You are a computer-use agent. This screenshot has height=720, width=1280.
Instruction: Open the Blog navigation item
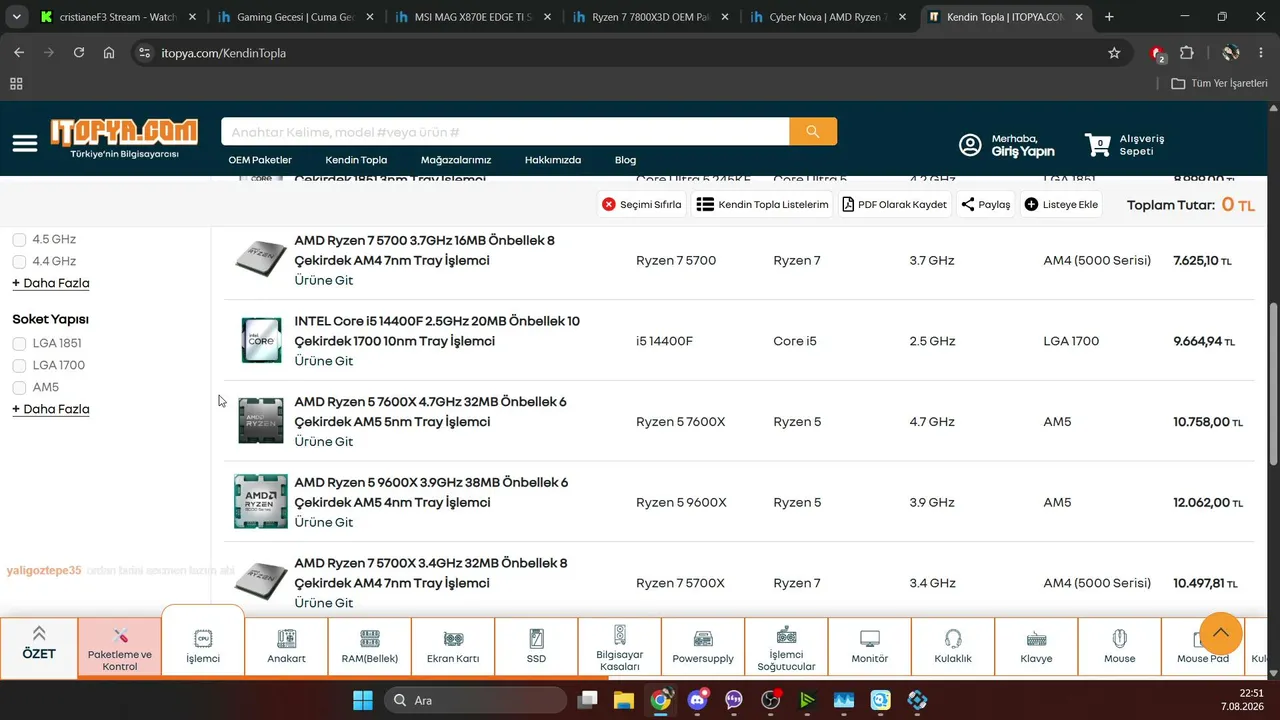(x=626, y=160)
